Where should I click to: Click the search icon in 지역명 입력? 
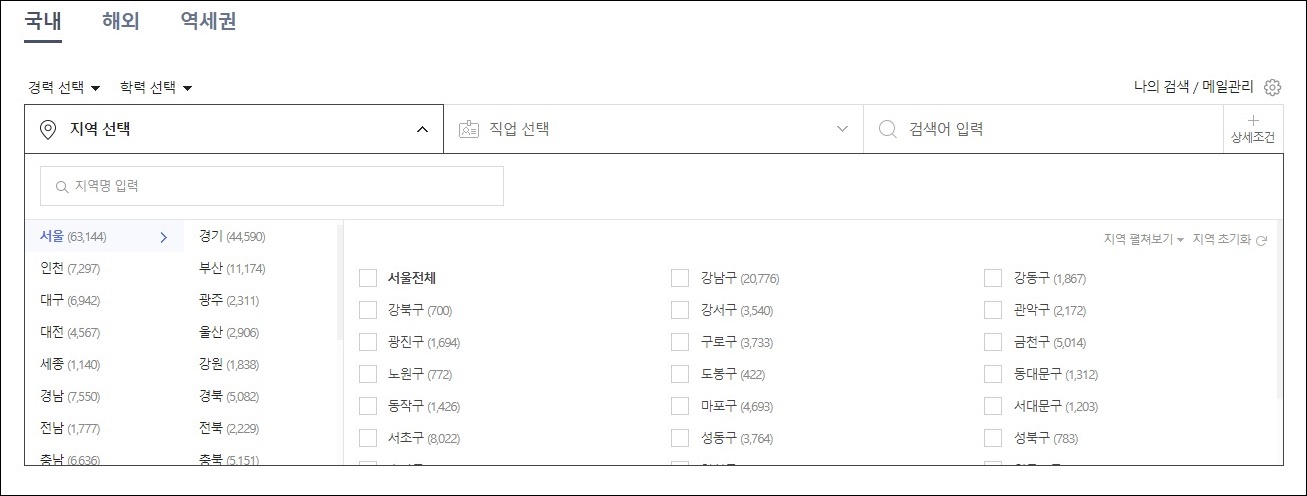pos(62,186)
